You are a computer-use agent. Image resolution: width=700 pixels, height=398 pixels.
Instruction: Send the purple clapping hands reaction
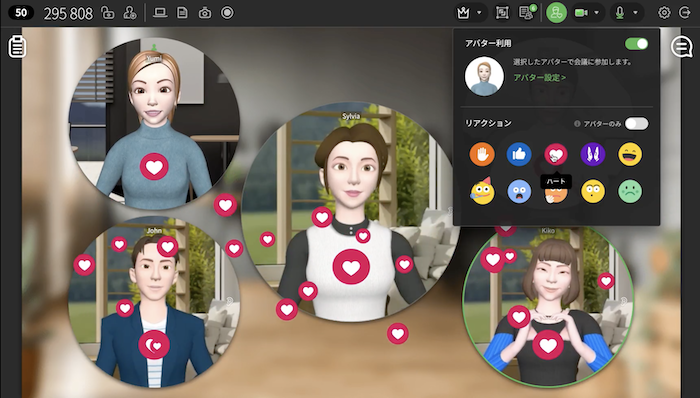593,154
